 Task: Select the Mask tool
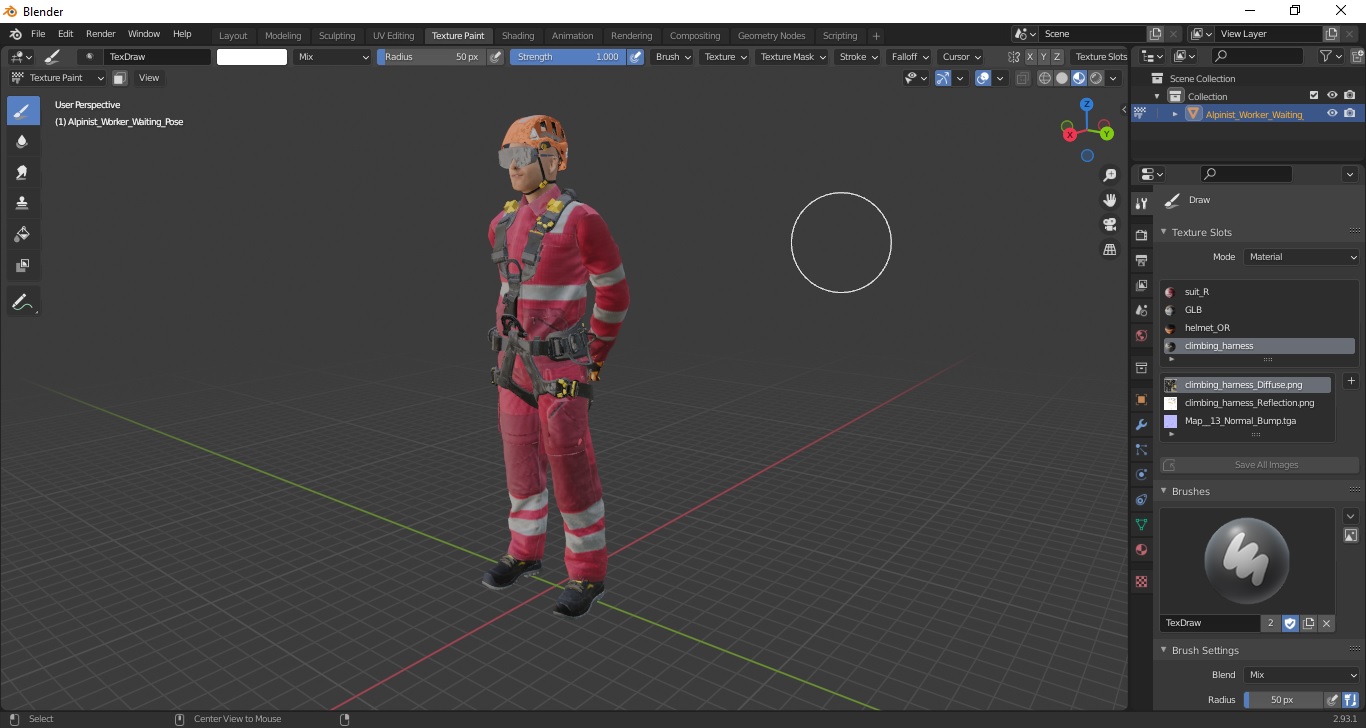tap(22, 265)
